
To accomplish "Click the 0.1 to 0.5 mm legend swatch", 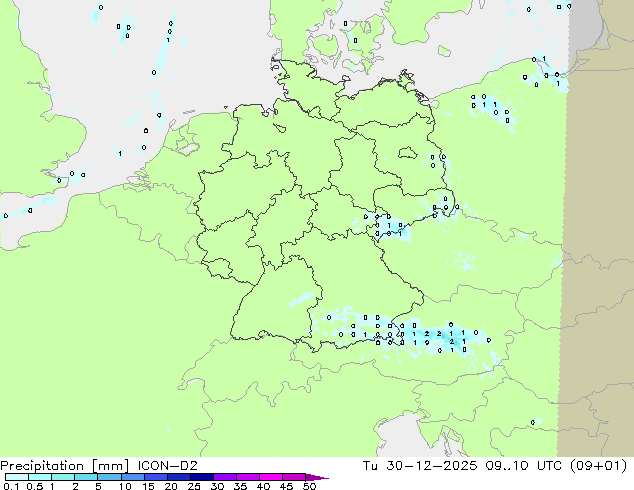I will [17, 477].
